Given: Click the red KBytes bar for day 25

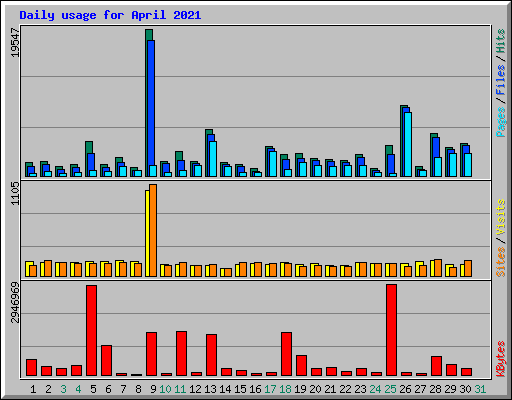Looking at the screenshot, I should click(x=392, y=330).
